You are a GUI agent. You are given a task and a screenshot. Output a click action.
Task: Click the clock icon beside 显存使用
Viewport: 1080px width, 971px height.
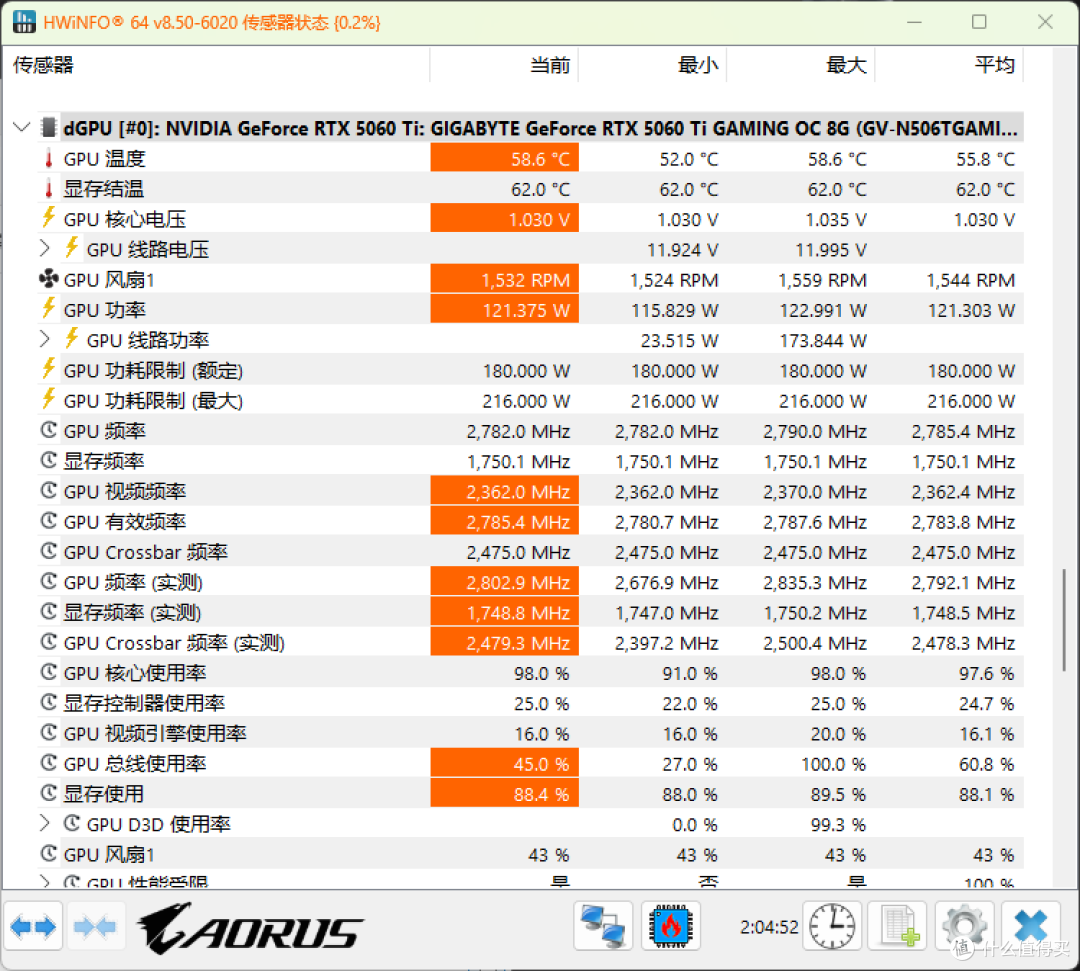(48, 793)
